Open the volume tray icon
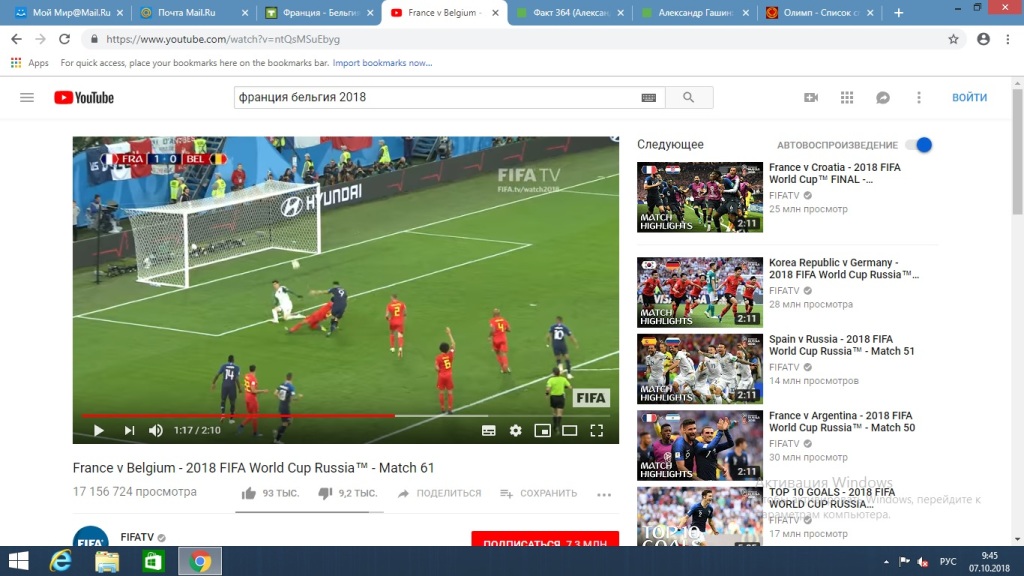1024x576 pixels. click(923, 562)
